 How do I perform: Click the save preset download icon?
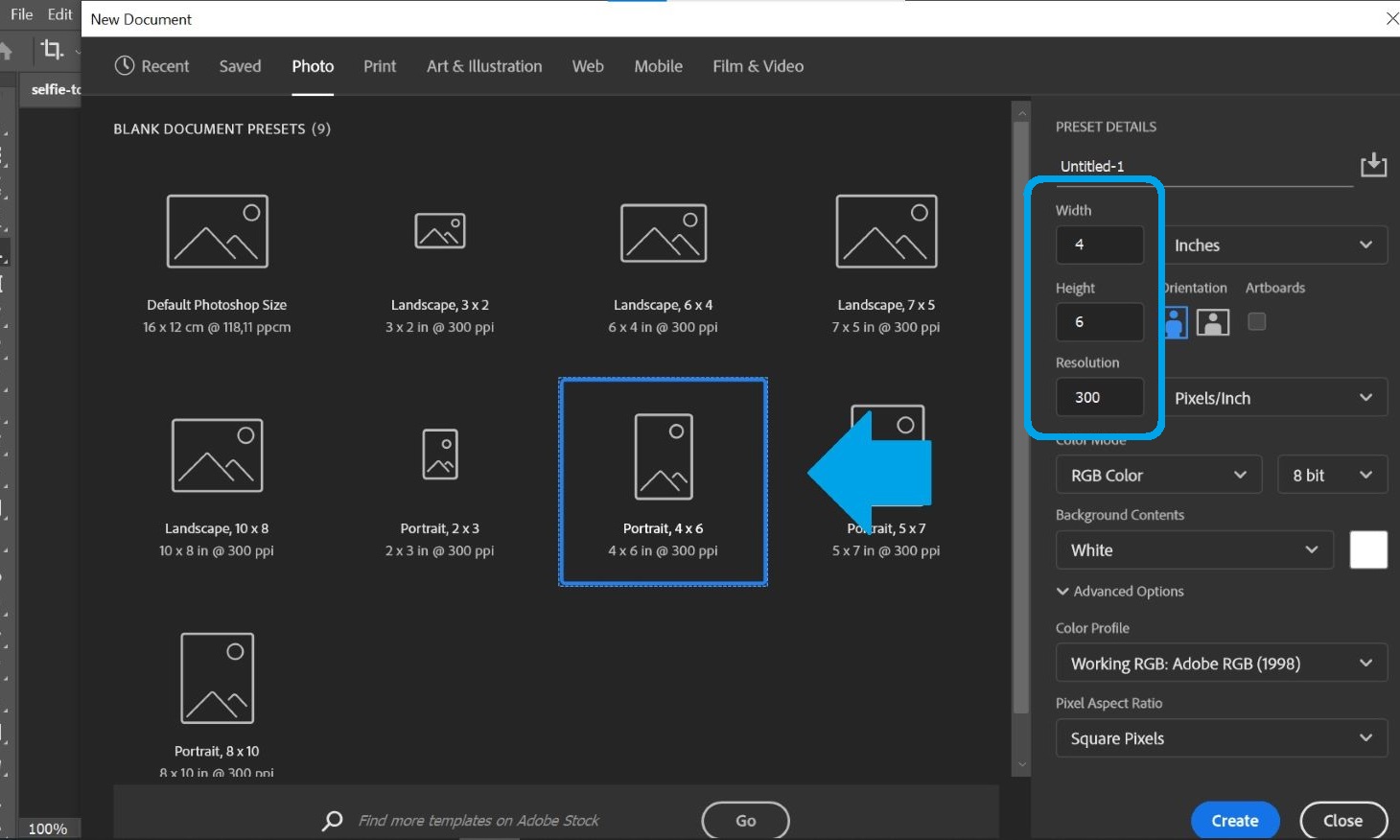tap(1374, 164)
